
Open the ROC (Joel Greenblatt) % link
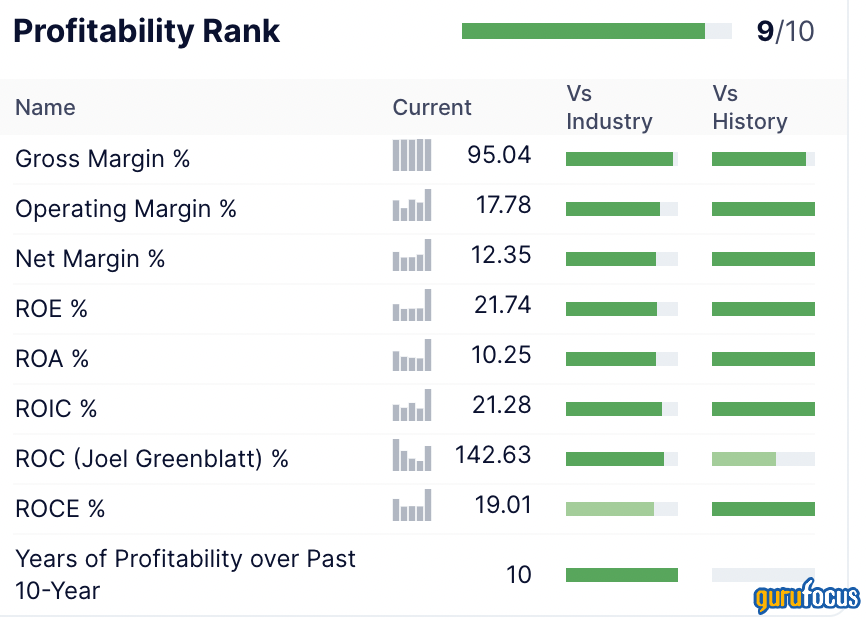click(x=152, y=459)
